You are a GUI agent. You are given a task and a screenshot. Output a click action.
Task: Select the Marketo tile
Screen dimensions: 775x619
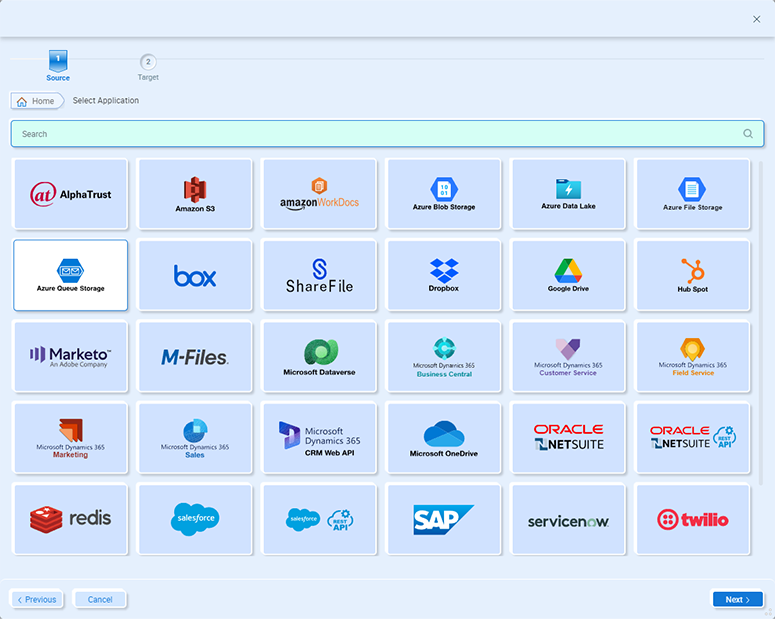pos(71,356)
